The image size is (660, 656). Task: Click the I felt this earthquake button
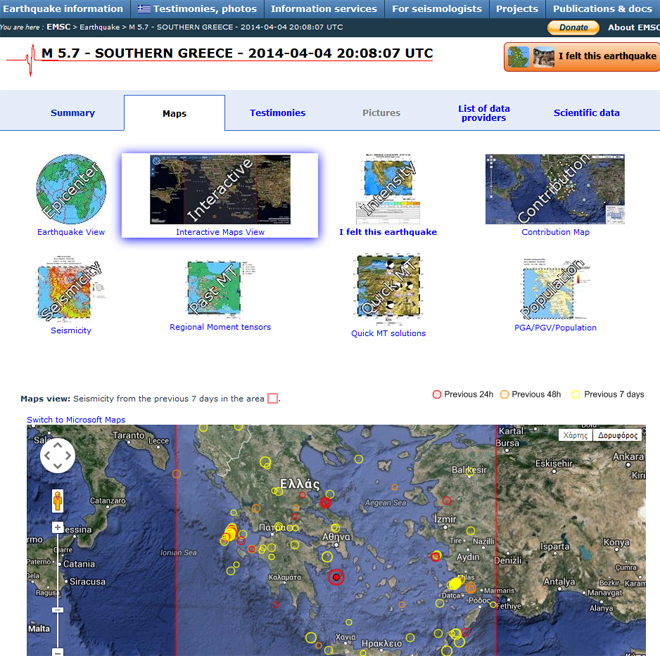point(582,56)
